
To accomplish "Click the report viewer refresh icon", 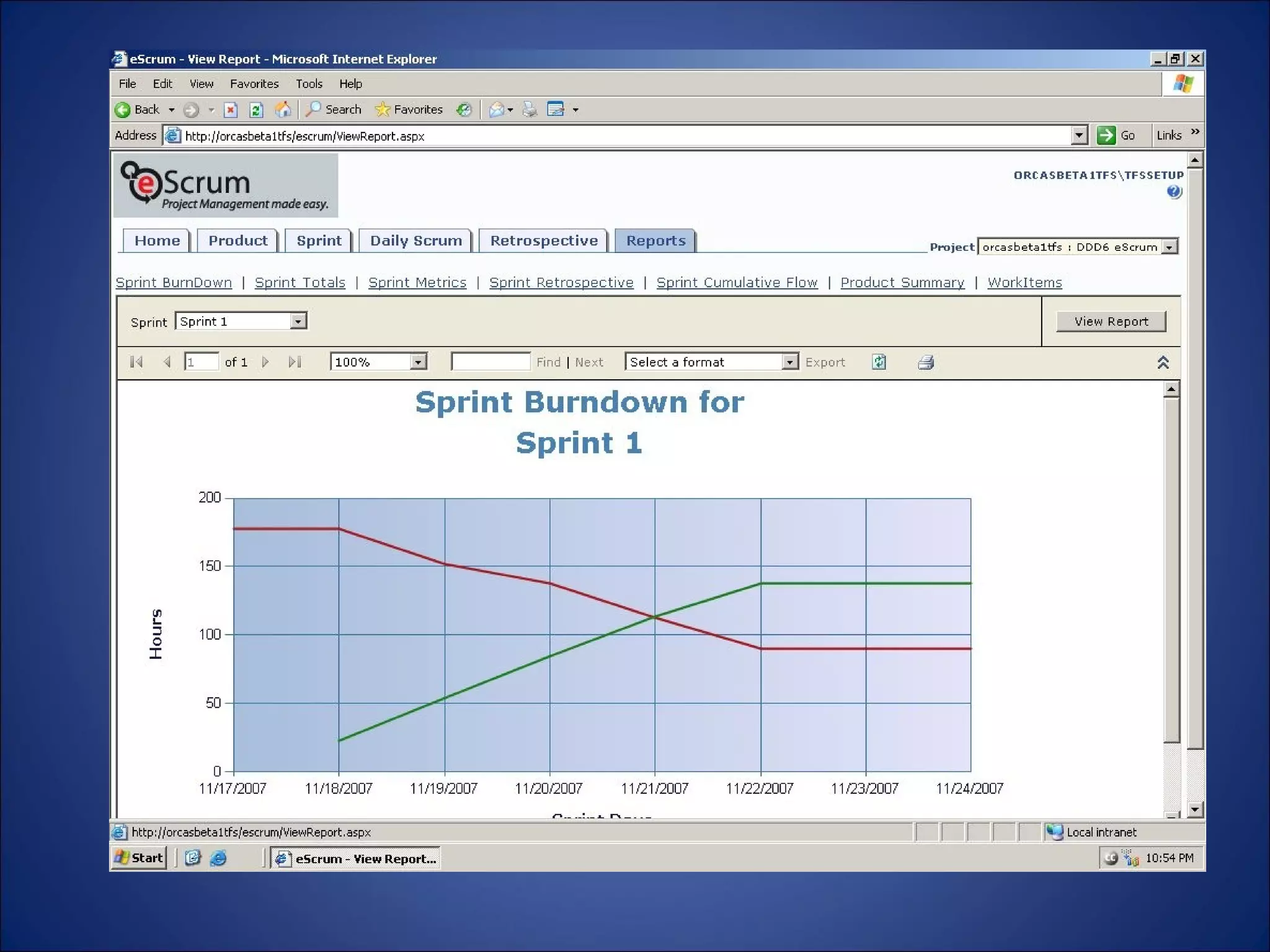I will point(879,362).
